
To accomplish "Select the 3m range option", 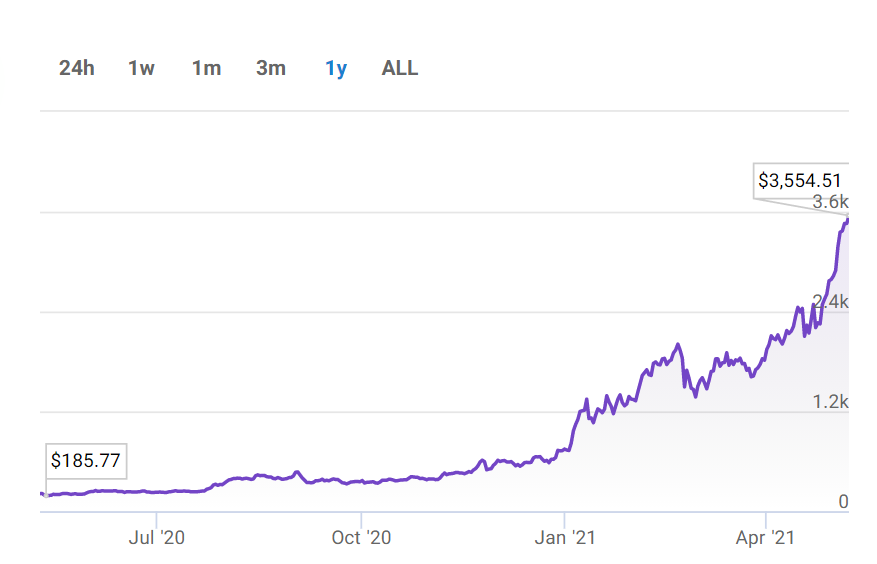I will point(271,68).
